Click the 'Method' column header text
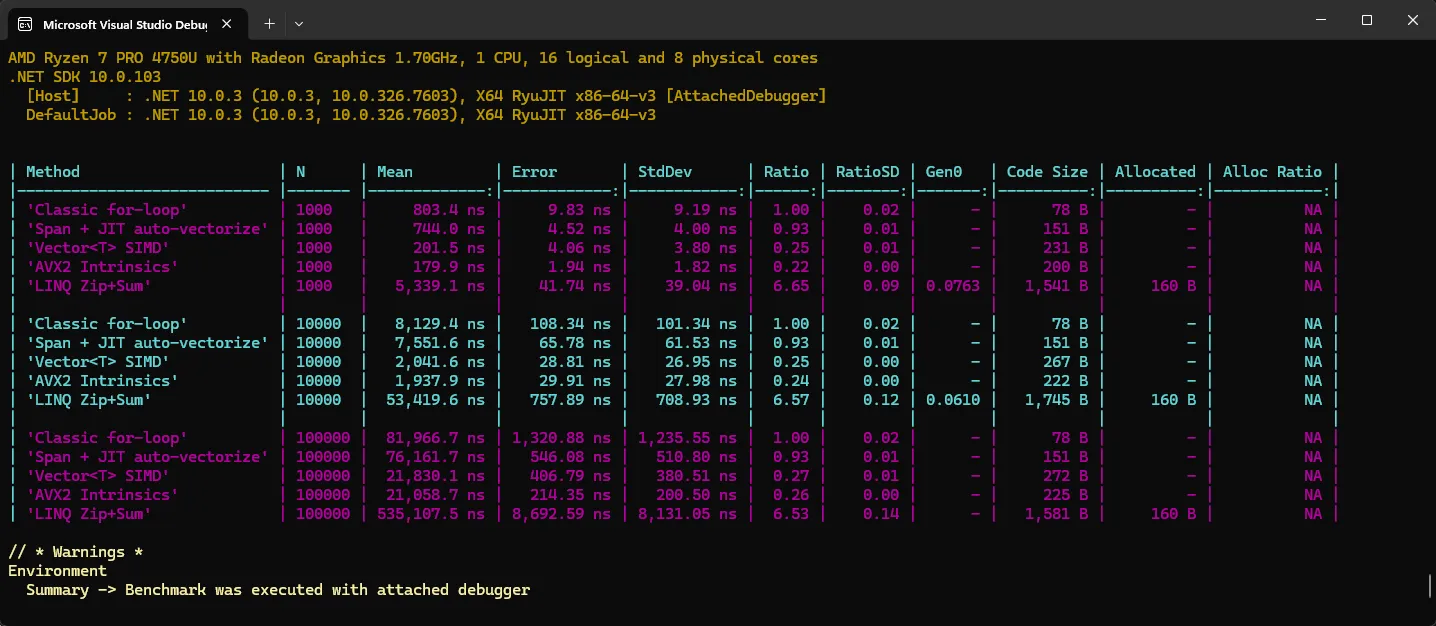1436x626 pixels. (x=53, y=172)
